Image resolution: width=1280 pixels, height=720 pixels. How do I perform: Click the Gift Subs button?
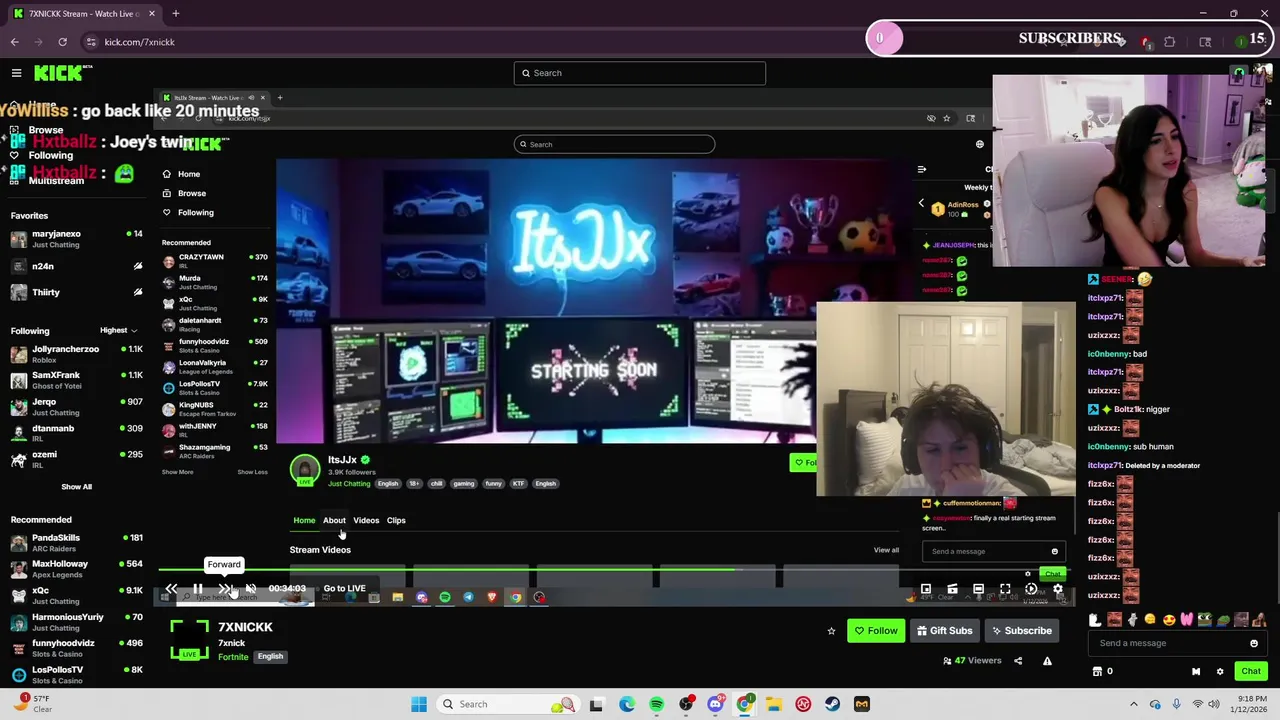coord(944,631)
